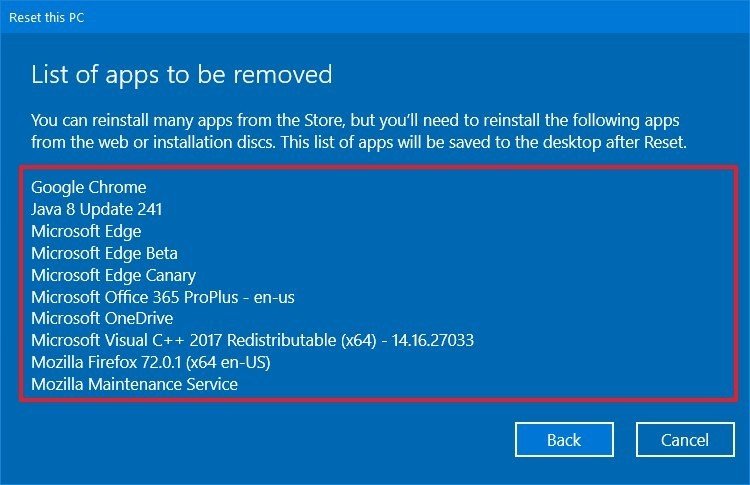Viewport: 750px width, 485px height.
Task: Select the Java 8 Update 241 entry
Action: click(x=97, y=209)
